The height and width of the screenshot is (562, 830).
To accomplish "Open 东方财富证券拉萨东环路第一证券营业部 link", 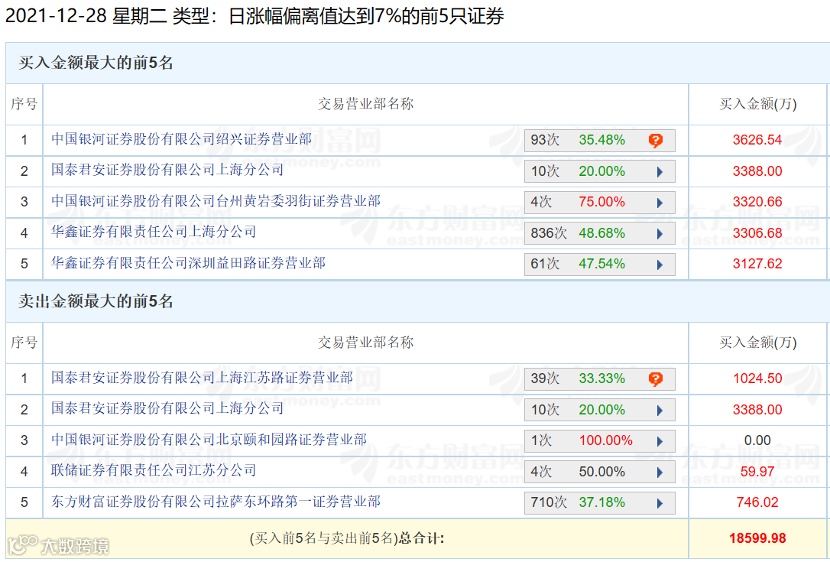I will (x=216, y=501).
